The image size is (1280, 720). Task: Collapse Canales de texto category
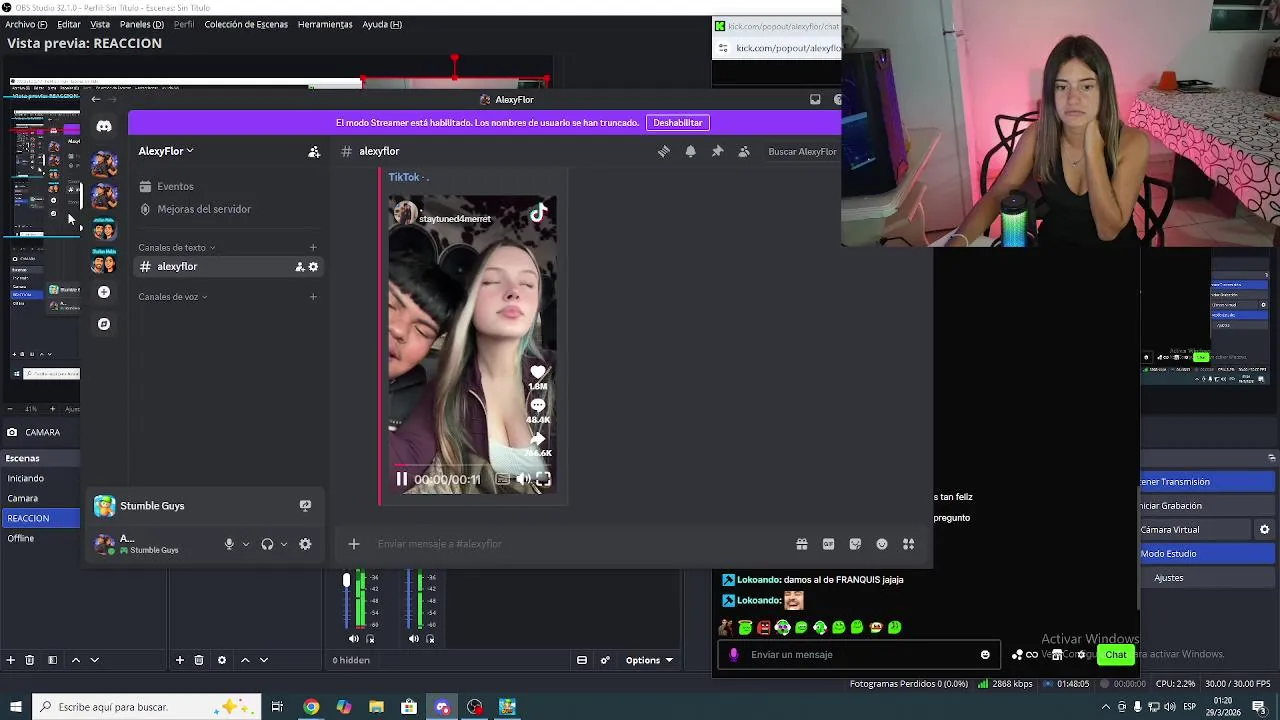(x=176, y=247)
